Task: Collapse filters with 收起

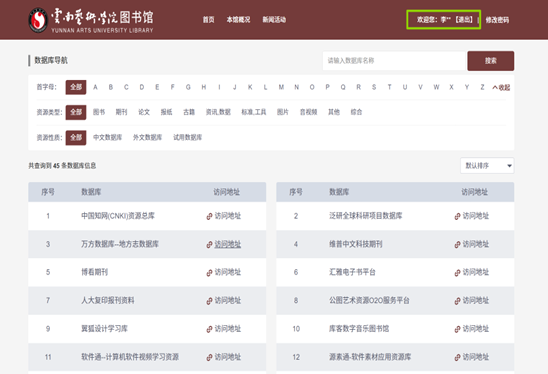Action: [501, 88]
